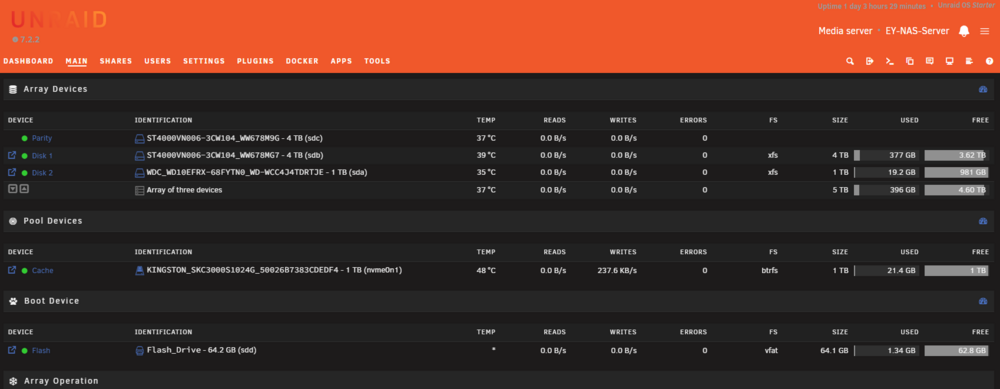
Task: Open the feedback speech-bubble icon
Action: click(x=930, y=61)
